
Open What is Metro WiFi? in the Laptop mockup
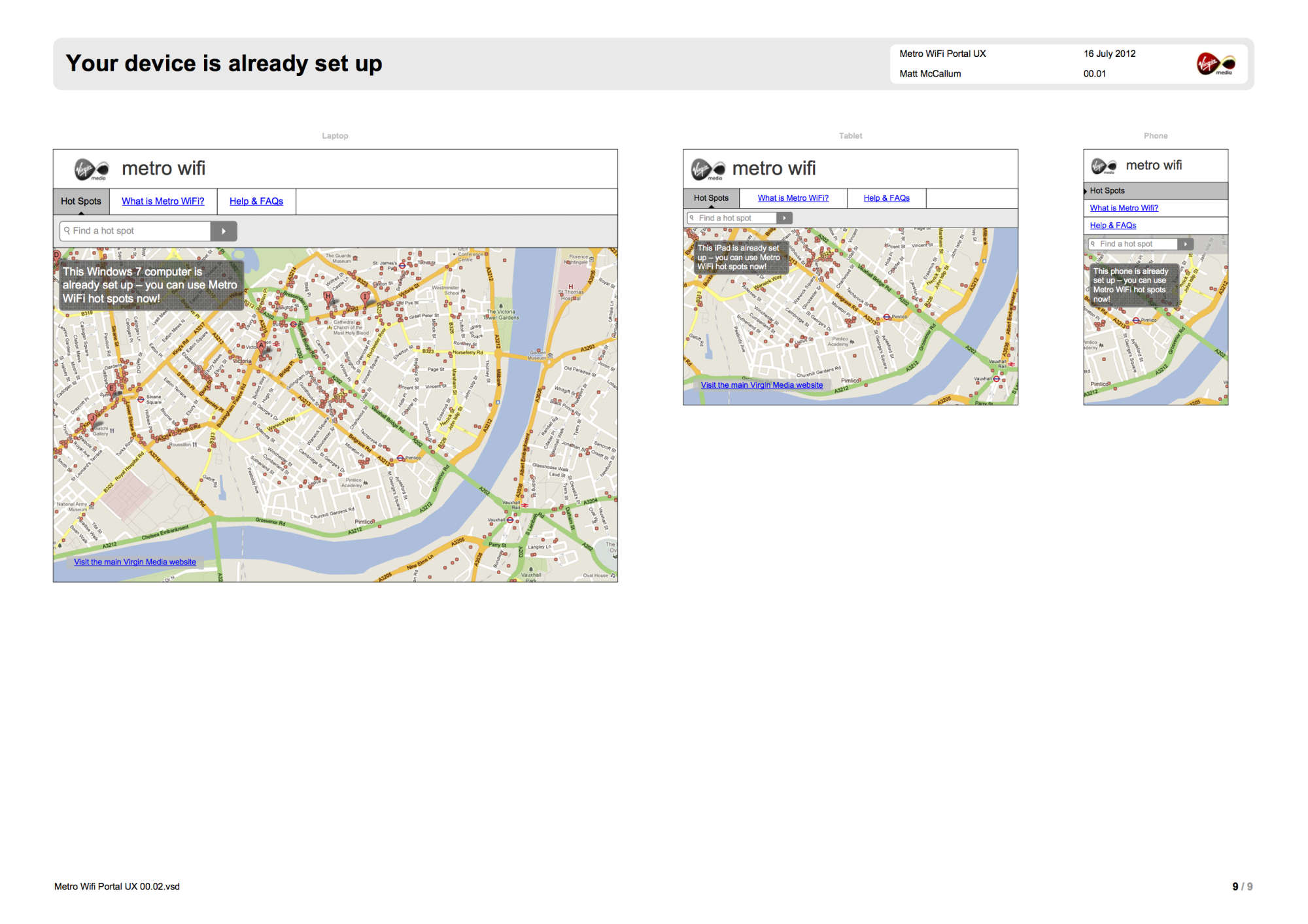click(163, 201)
